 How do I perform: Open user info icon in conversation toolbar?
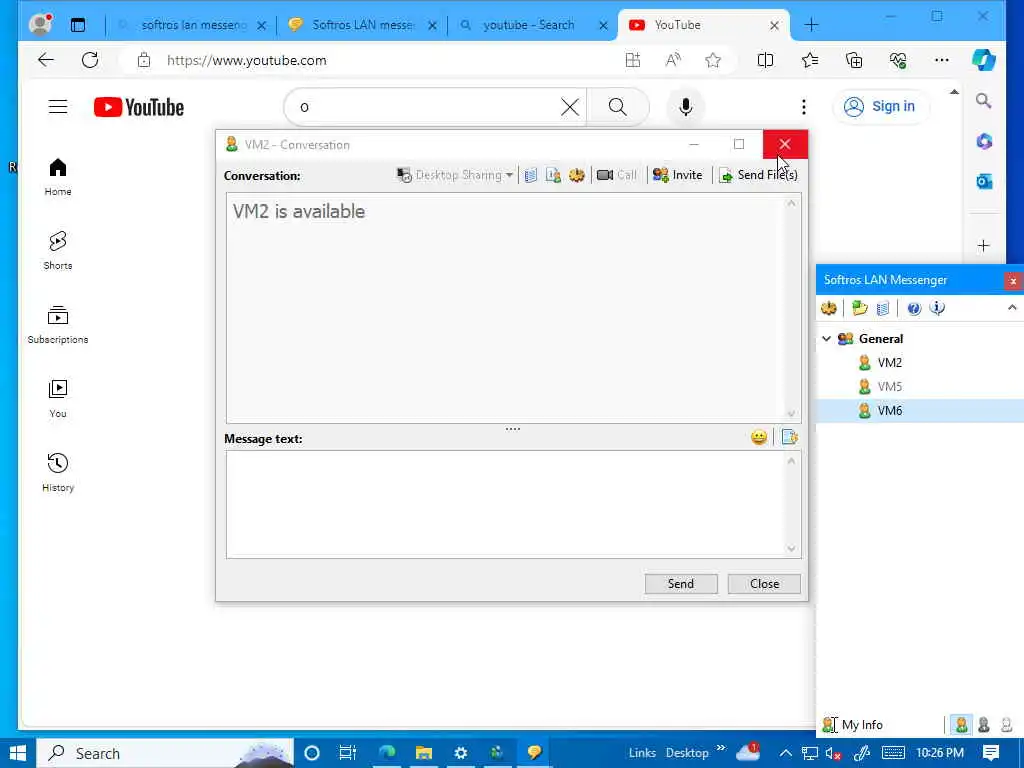click(553, 175)
